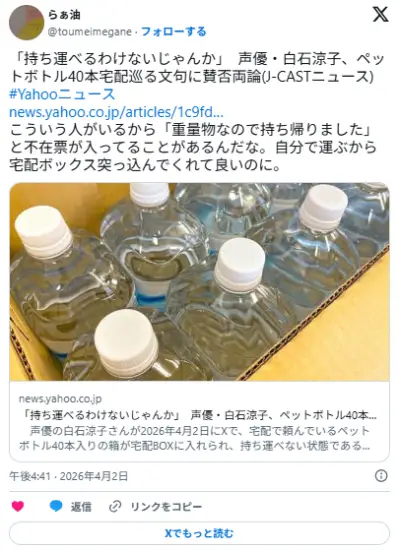Screen dimensions: 400x550
Task: Click the blue reply bubble icon
Action: point(56,506)
